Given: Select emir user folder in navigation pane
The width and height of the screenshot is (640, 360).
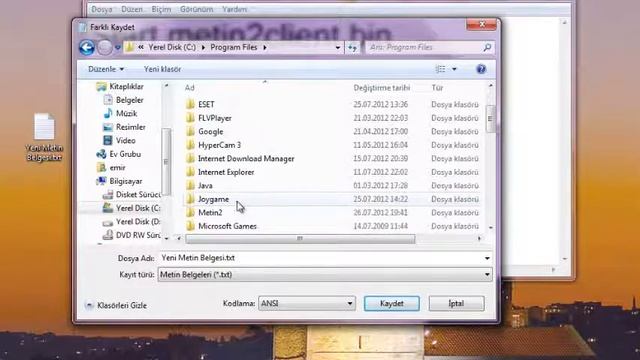Looking at the screenshot, I should (x=117, y=167).
